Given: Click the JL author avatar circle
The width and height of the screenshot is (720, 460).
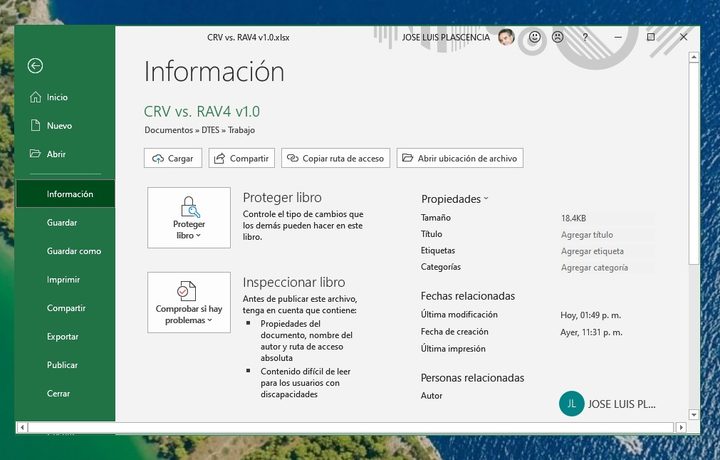Looking at the screenshot, I should pyautogui.click(x=571, y=404).
